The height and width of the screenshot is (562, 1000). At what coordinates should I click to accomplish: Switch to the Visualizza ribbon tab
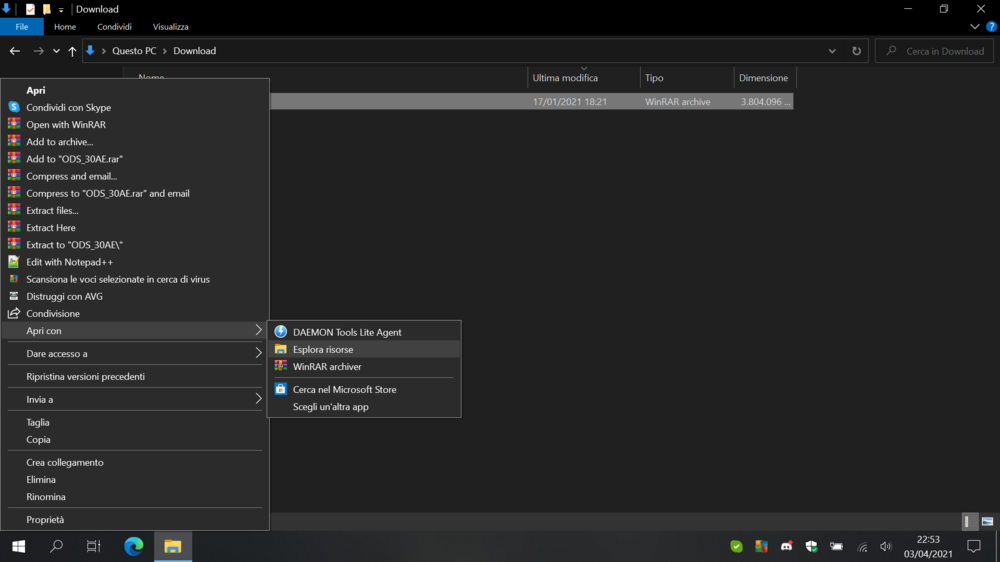click(170, 27)
